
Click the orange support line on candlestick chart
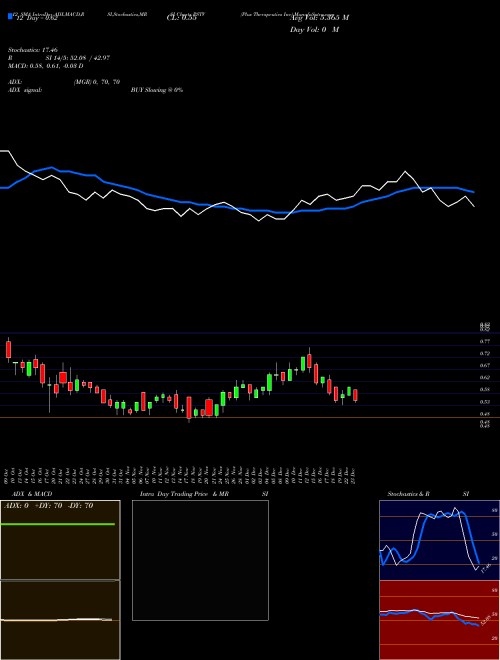(250, 418)
